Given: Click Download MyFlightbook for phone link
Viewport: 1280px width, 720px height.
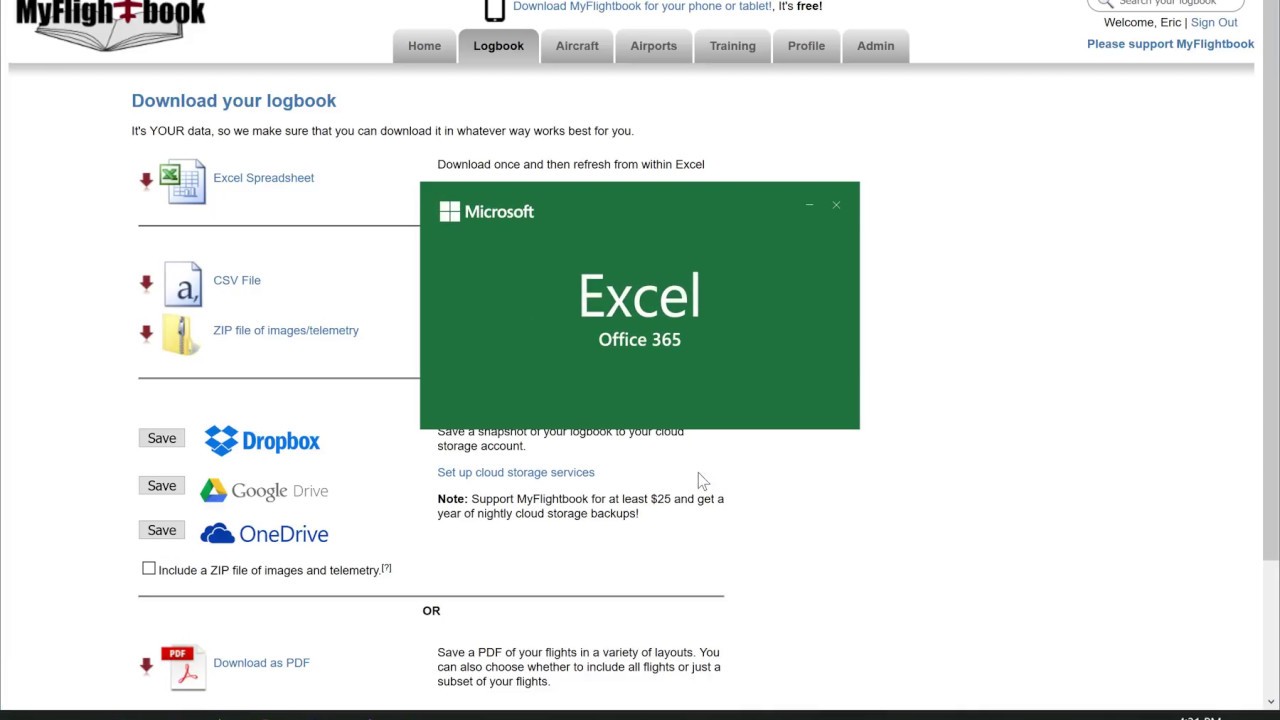Looking at the screenshot, I should click(x=643, y=6).
